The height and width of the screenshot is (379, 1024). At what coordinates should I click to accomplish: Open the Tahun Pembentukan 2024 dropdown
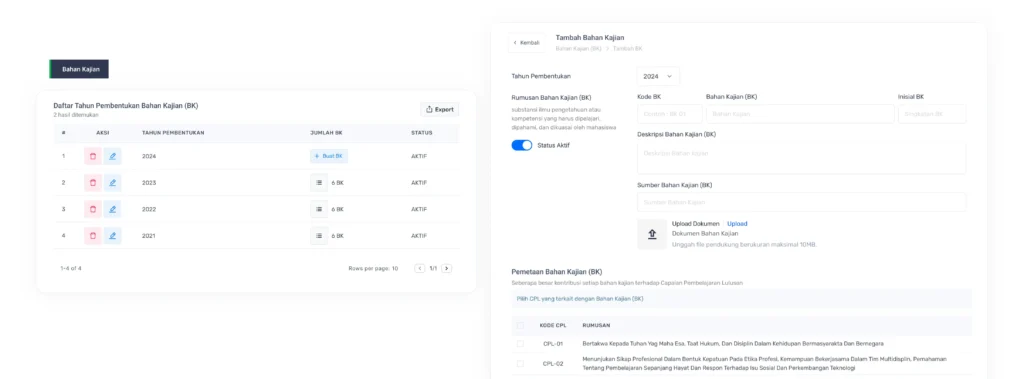pyautogui.click(x=658, y=76)
